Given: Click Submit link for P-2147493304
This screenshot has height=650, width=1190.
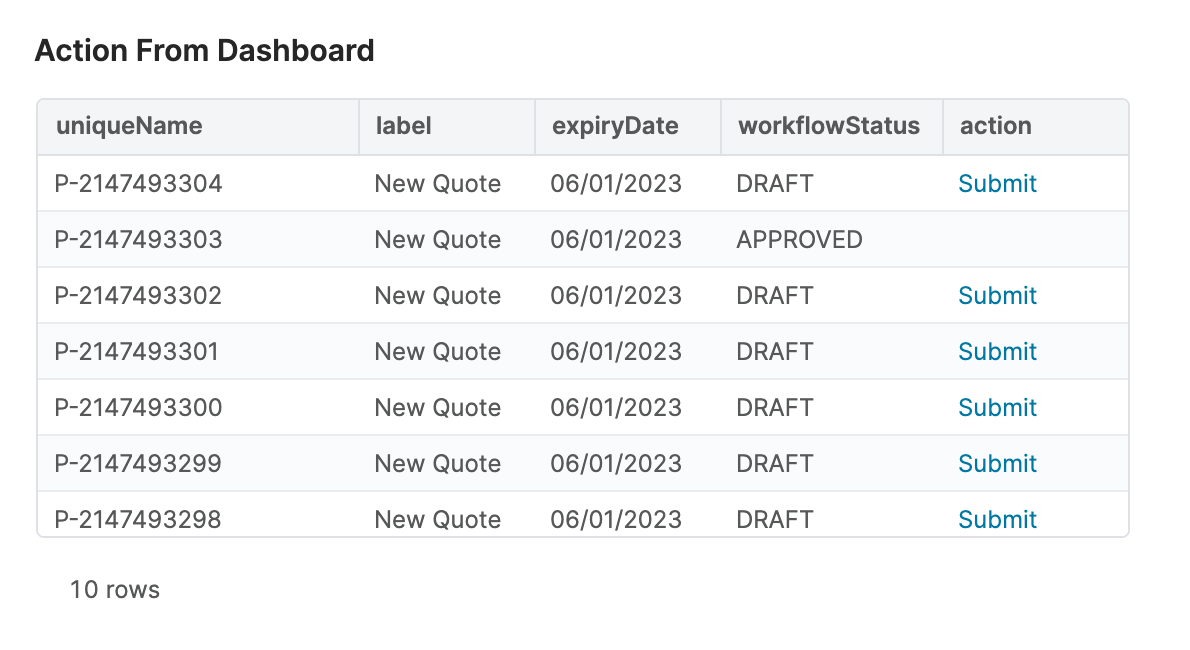Looking at the screenshot, I should coord(997,184).
